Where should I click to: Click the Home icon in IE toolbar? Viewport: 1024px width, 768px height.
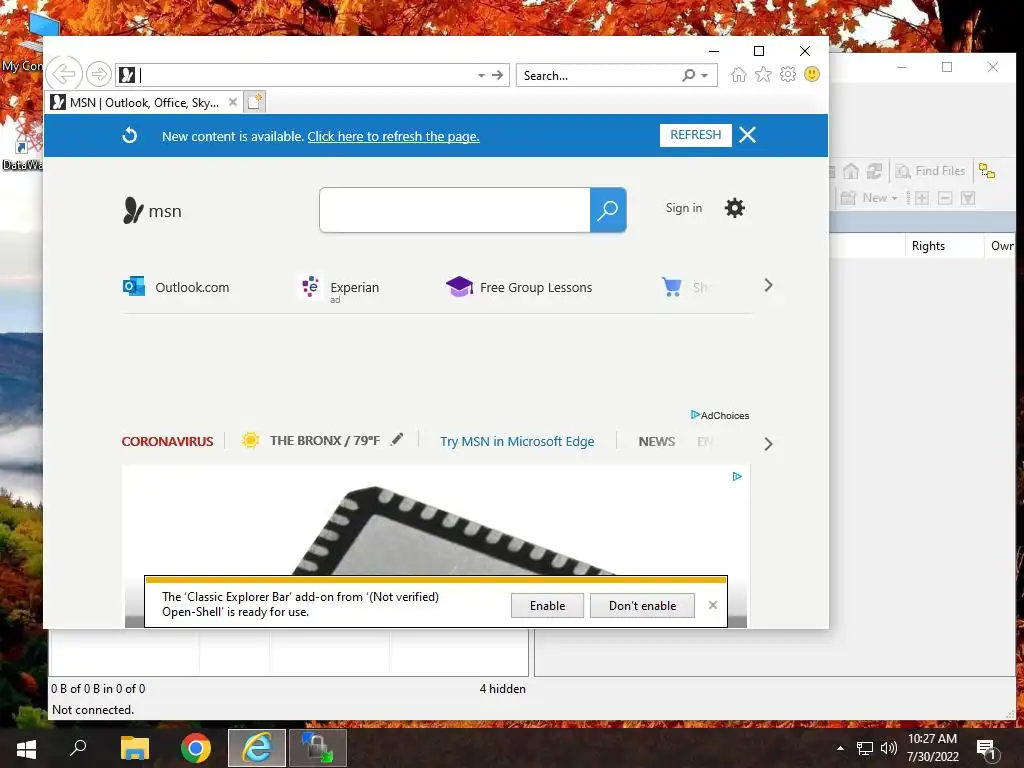point(739,74)
